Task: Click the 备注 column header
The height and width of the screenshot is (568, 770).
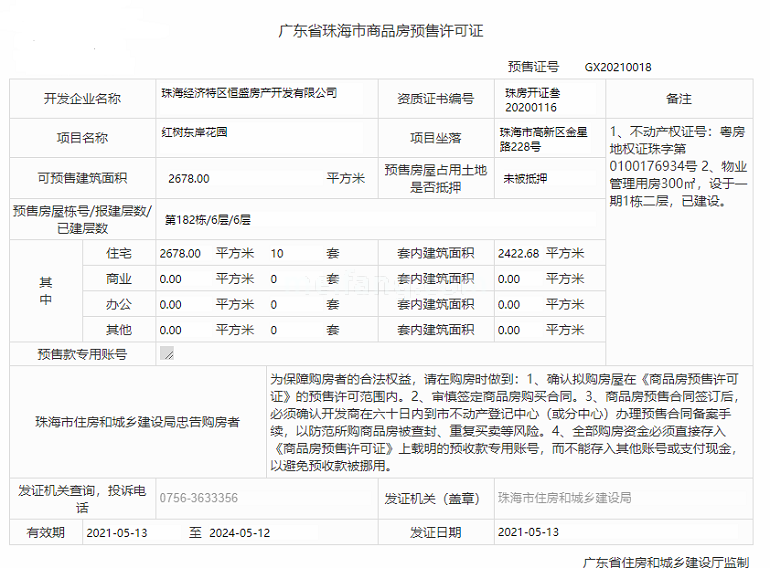Action: point(679,99)
